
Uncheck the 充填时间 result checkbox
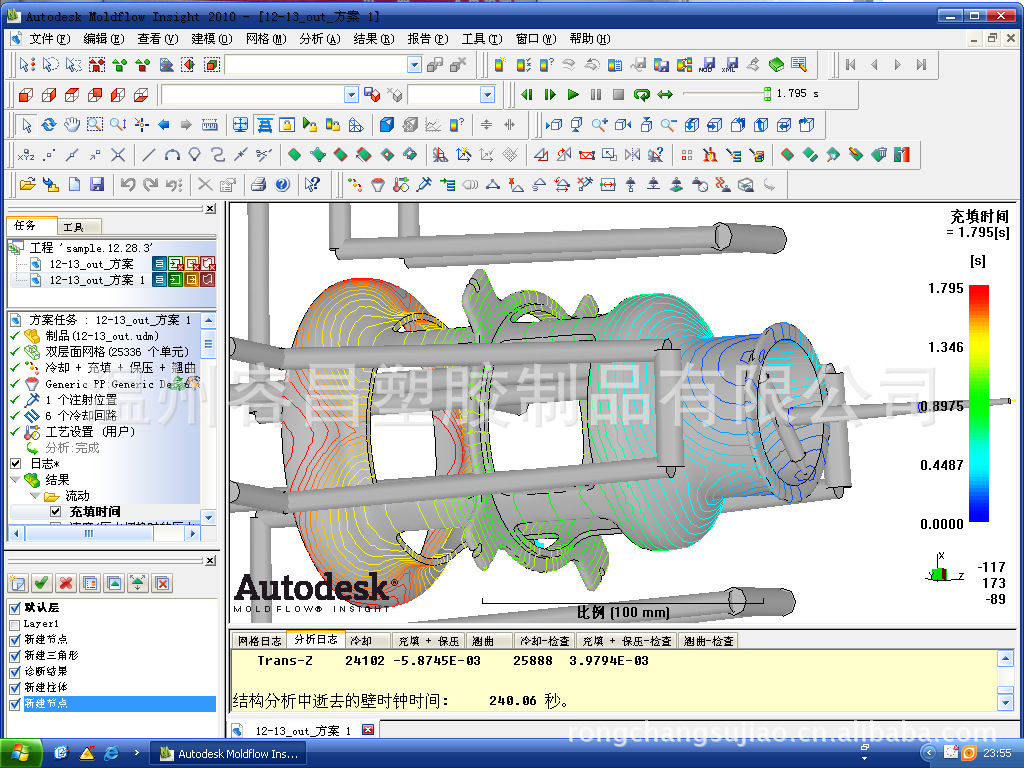[x=56, y=512]
